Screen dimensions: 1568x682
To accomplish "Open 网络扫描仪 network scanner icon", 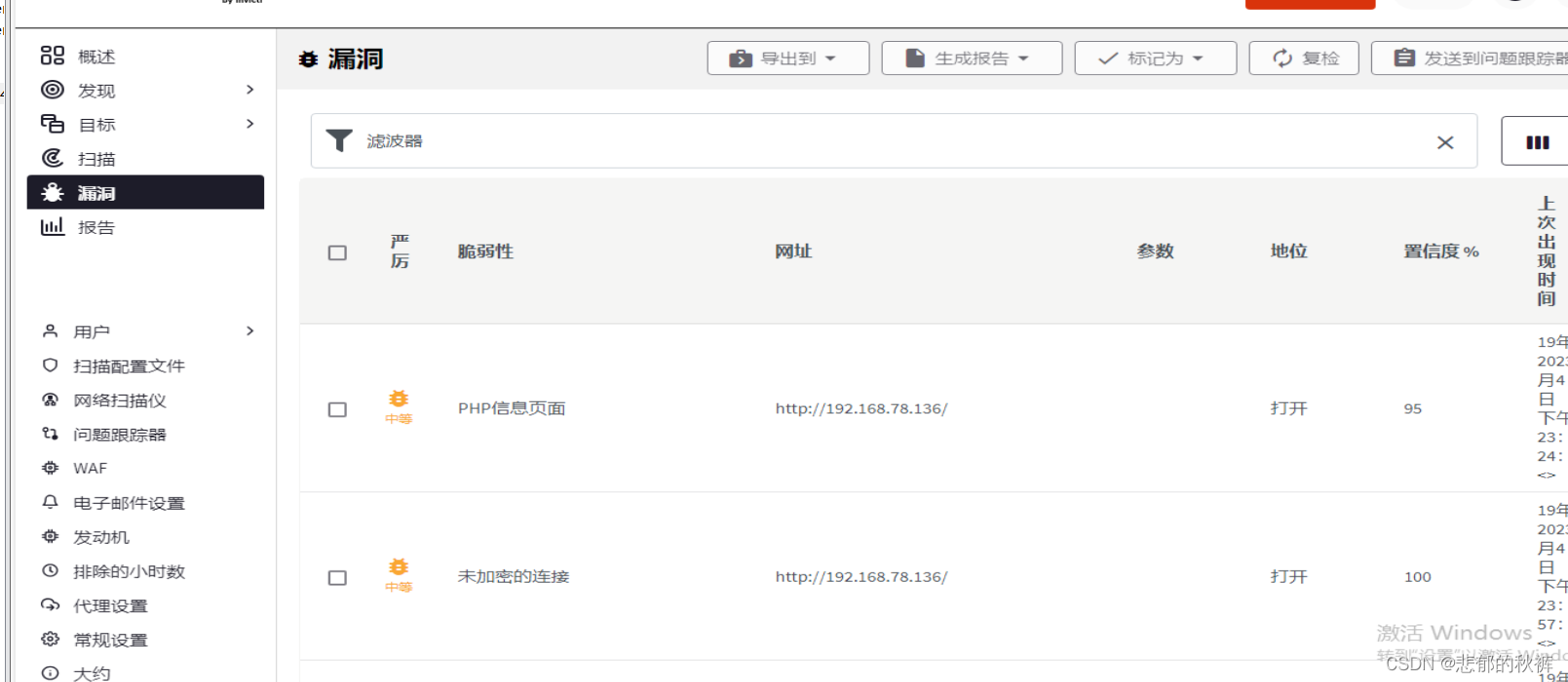I will [x=51, y=399].
